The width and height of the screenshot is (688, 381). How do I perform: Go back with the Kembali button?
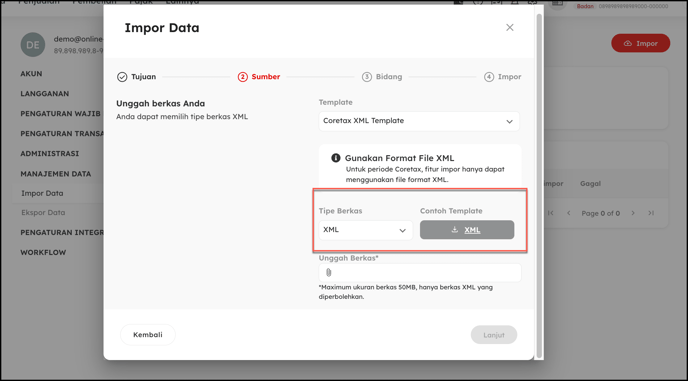tap(148, 334)
